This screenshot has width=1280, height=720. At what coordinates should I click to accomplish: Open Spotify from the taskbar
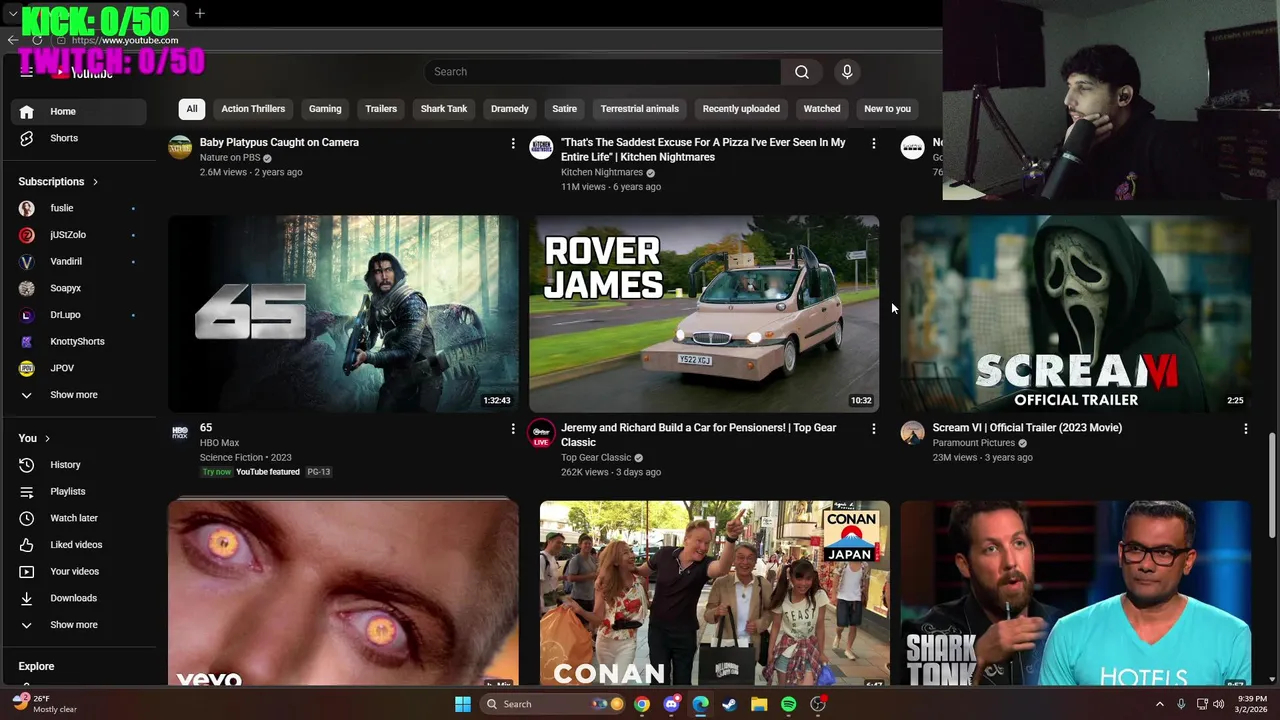[788, 704]
